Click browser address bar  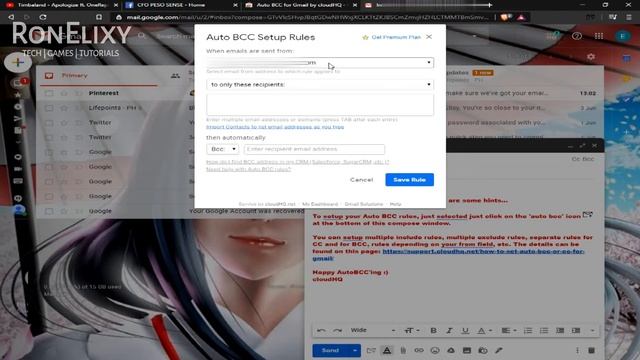pyautogui.click(x=306, y=17)
